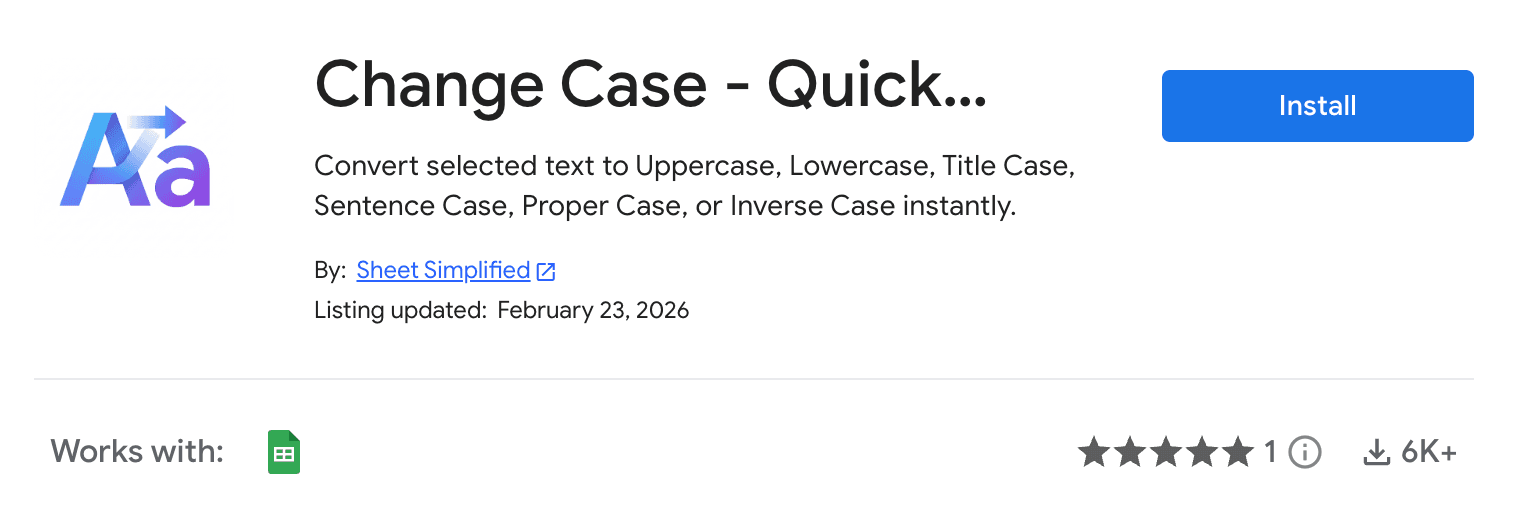Click the "Change Case - Quick..." title

tap(651, 84)
